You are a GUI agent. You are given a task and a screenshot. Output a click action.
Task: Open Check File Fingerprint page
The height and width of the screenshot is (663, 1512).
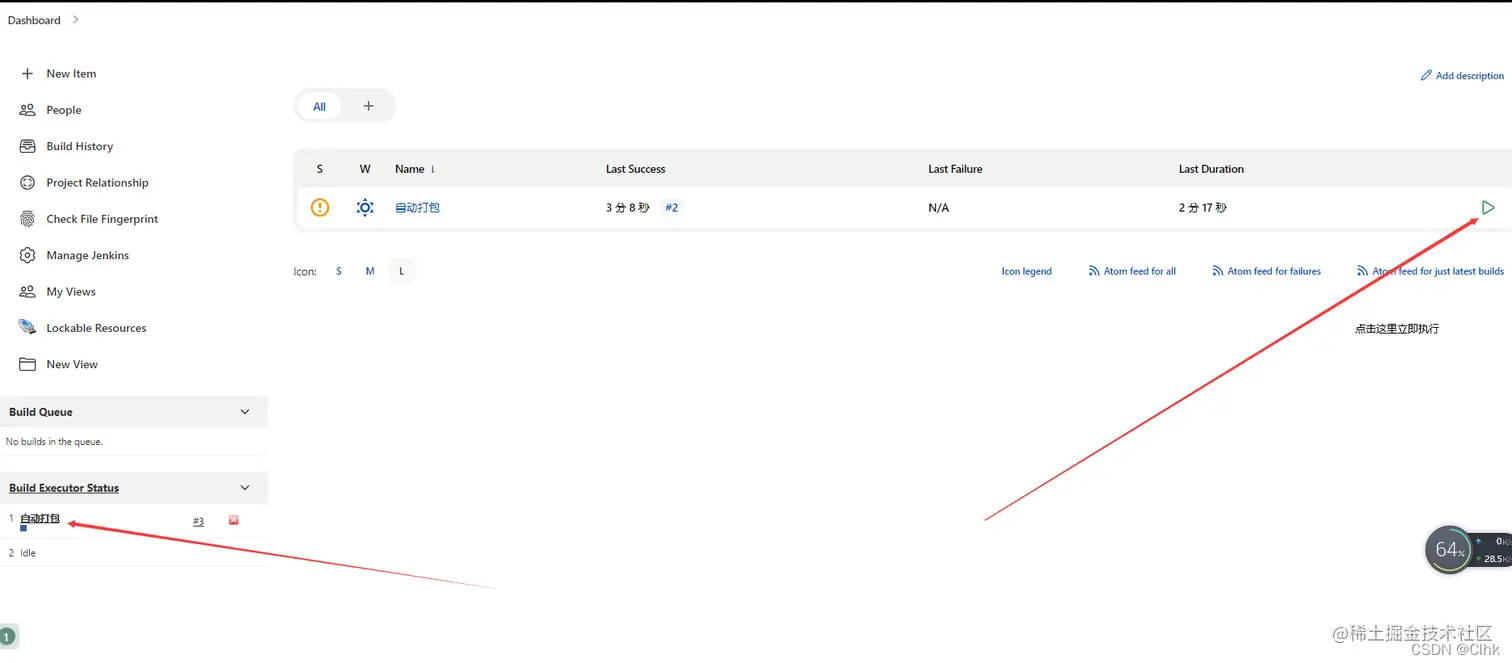point(102,219)
